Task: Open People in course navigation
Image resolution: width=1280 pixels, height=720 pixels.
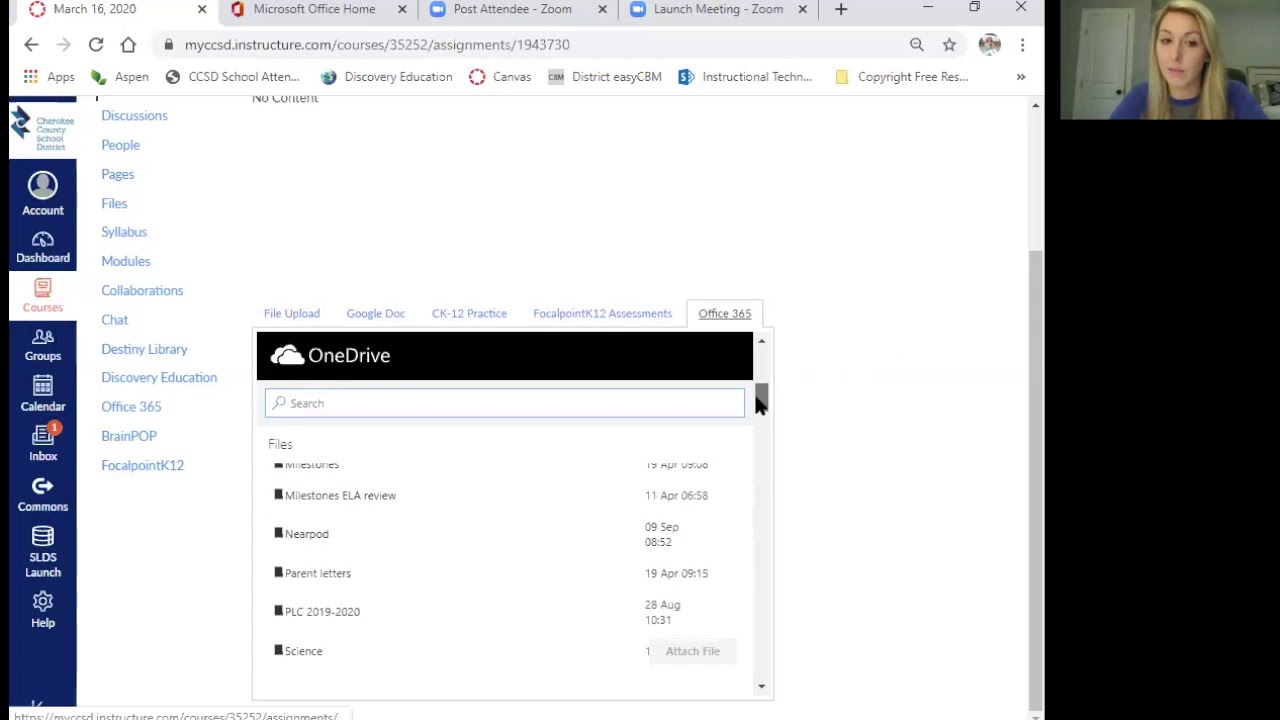Action: pos(120,145)
